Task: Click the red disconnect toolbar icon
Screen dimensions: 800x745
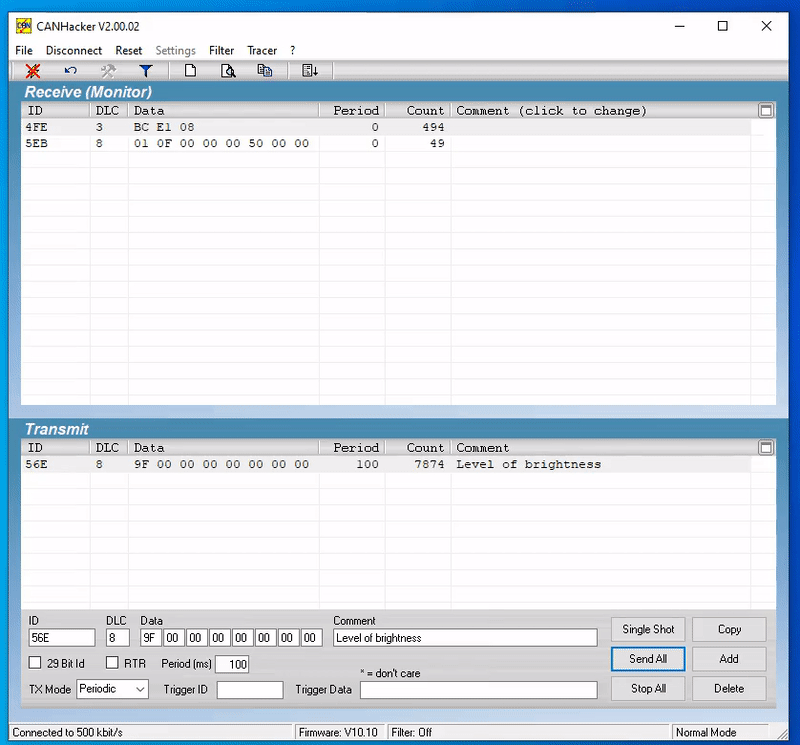Action: pos(33,71)
